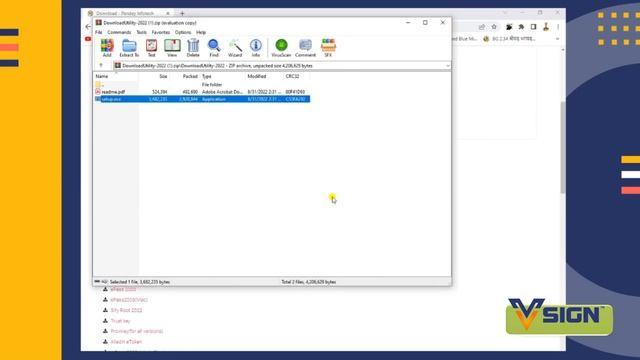Viewport: 640px width, 360px height.
Task: Click the Adobe Acrobat Do... type cell
Action: [222, 92]
